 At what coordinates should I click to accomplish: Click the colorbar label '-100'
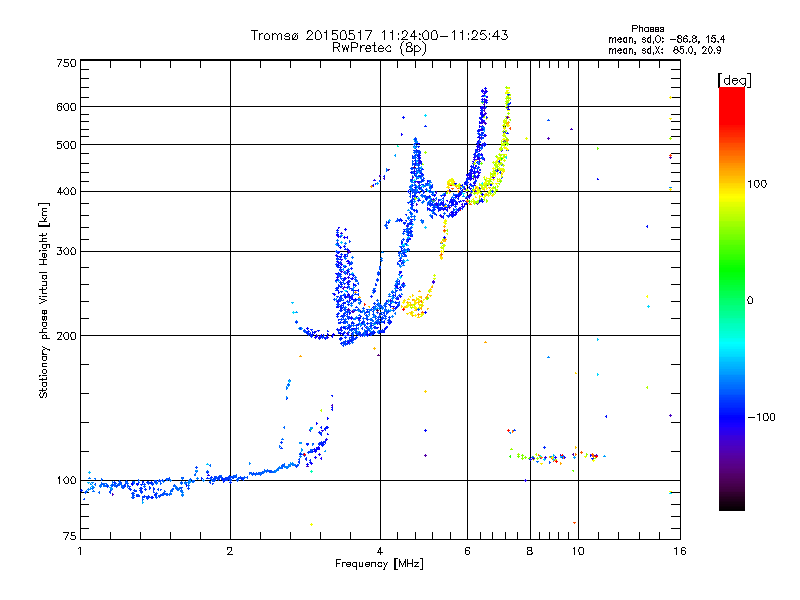pos(761,417)
